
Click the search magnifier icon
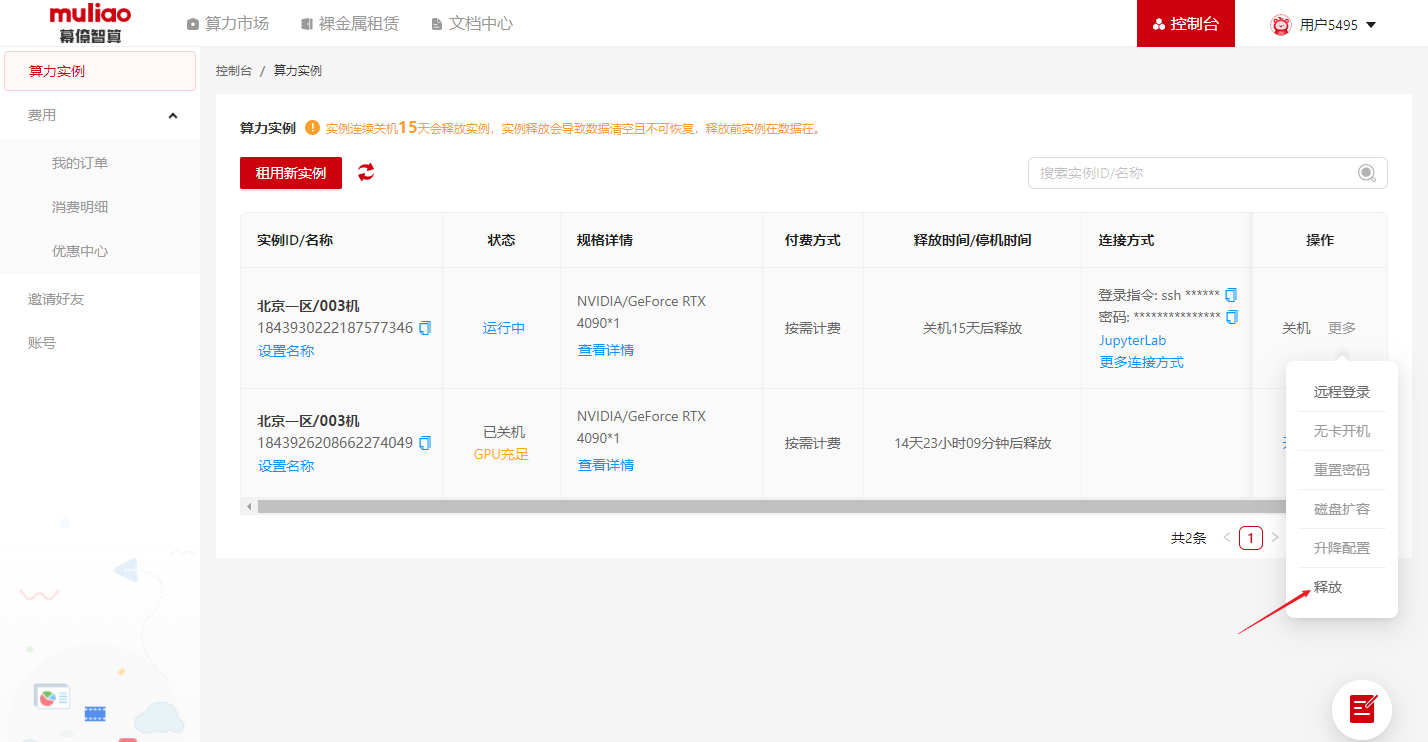(1366, 173)
